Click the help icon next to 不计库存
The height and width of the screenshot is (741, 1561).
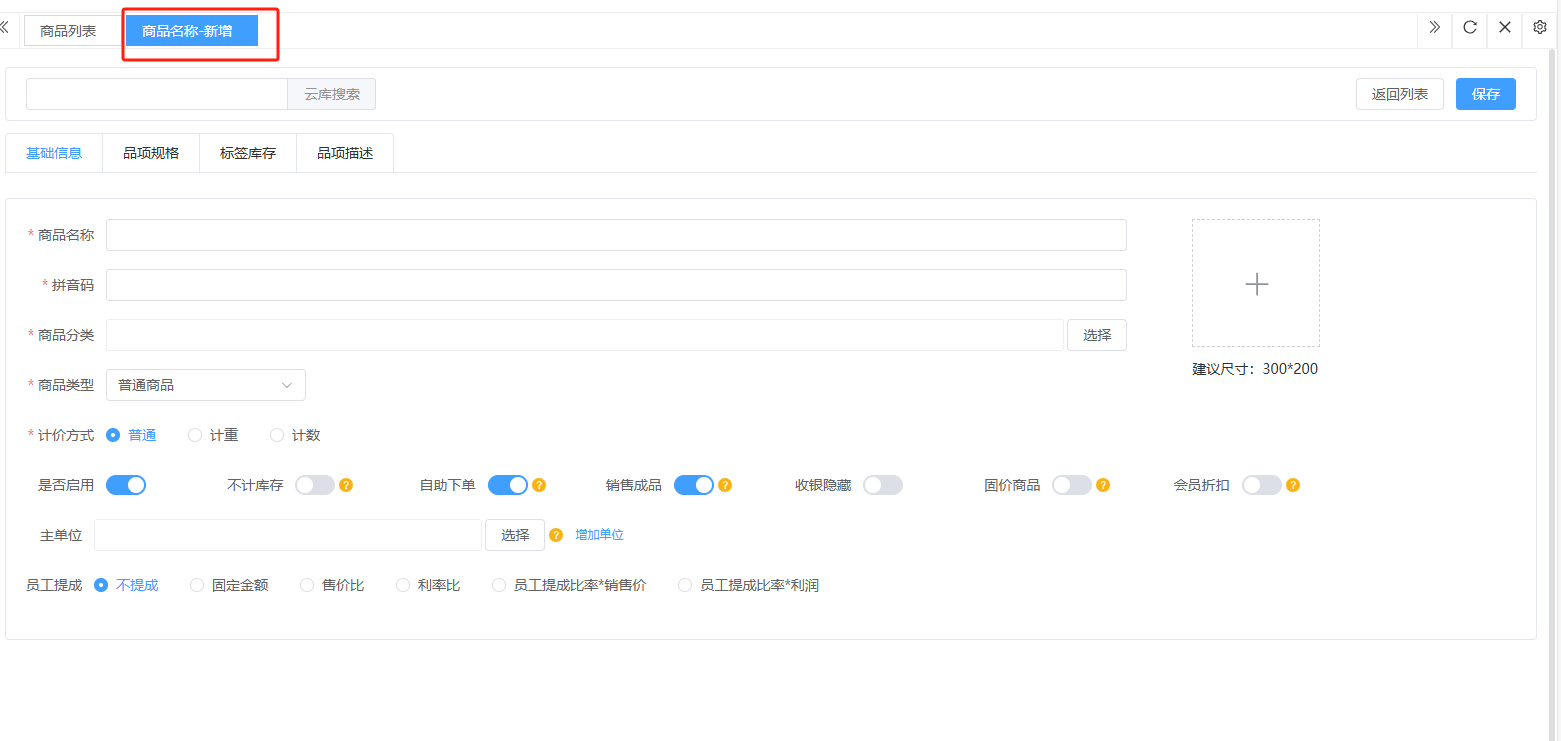click(x=346, y=486)
